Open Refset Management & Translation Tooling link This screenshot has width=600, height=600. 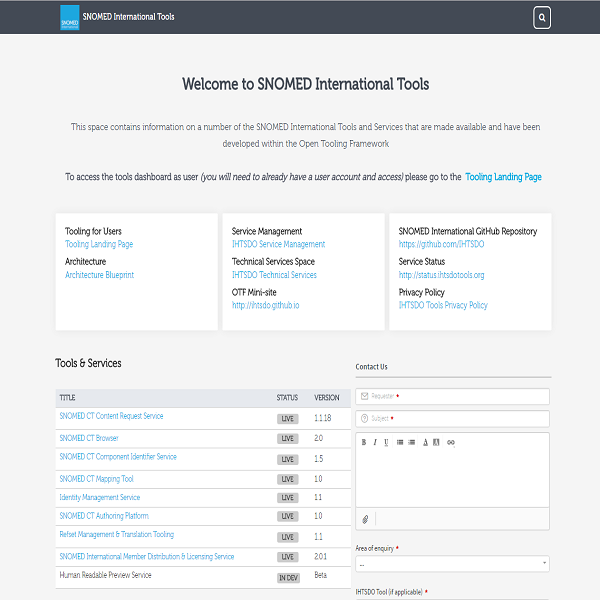pos(117,534)
